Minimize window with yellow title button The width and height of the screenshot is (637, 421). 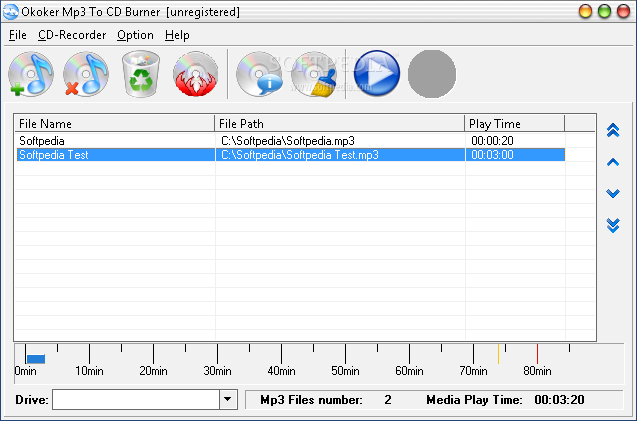click(585, 11)
